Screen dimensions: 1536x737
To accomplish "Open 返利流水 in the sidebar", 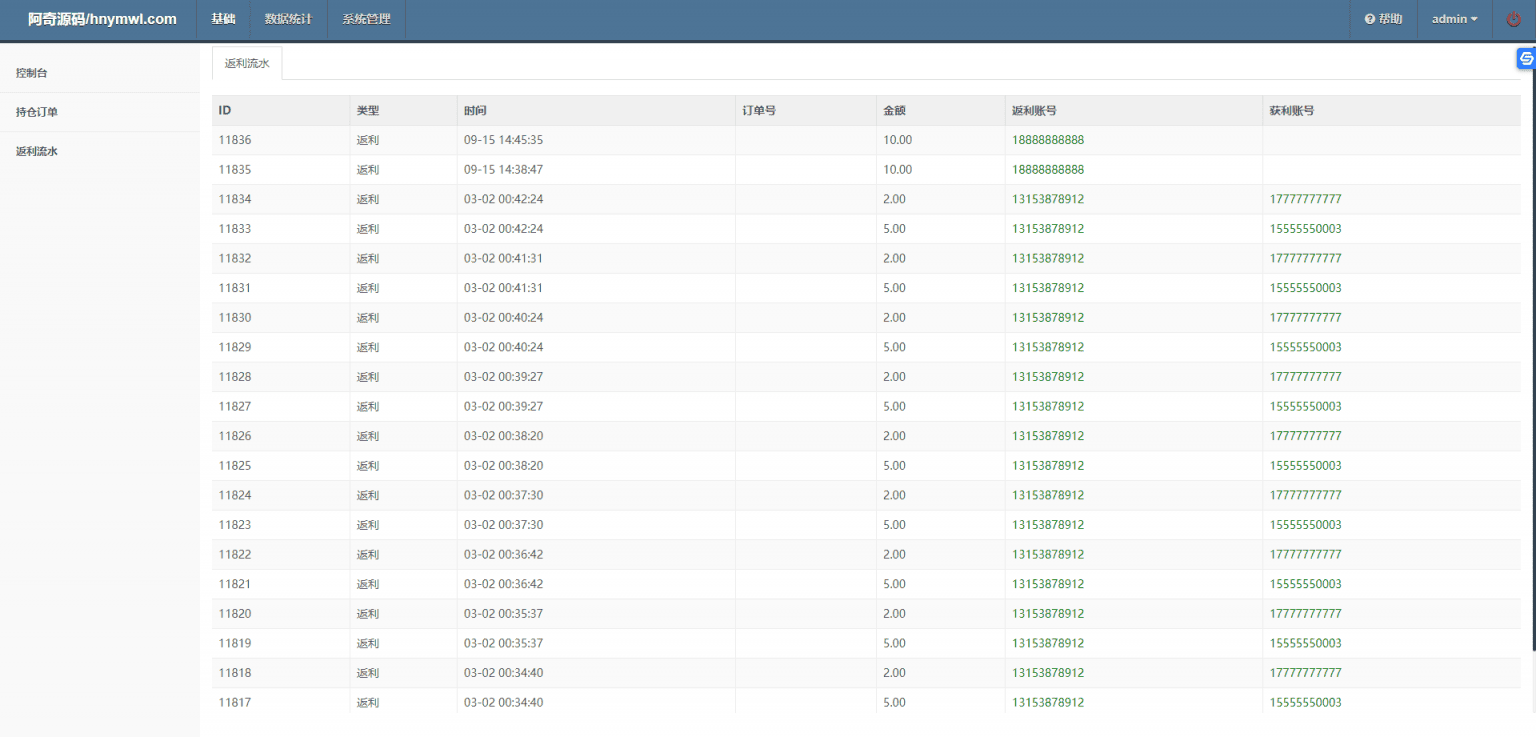I will tap(37, 152).
